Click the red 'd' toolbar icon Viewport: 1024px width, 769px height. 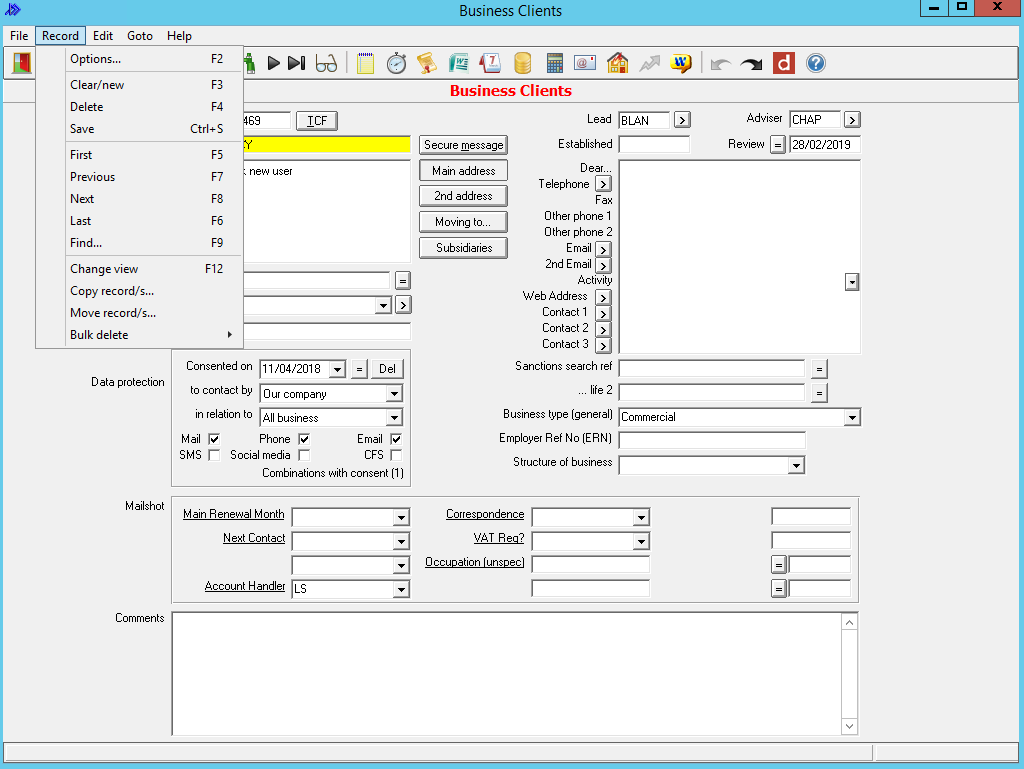click(784, 63)
